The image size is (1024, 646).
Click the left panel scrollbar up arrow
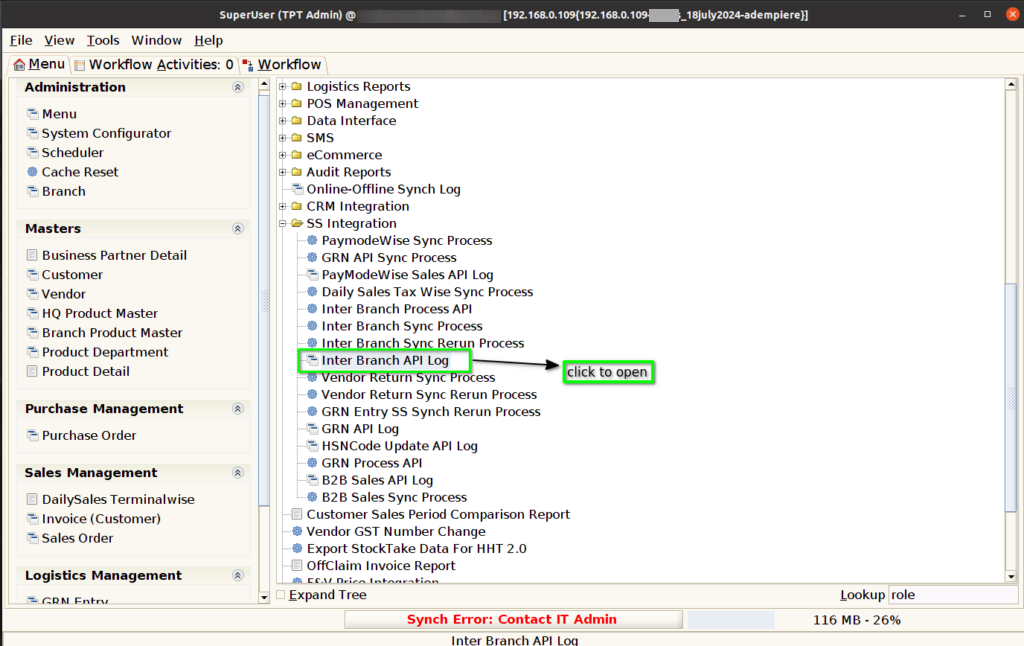point(264,84)
